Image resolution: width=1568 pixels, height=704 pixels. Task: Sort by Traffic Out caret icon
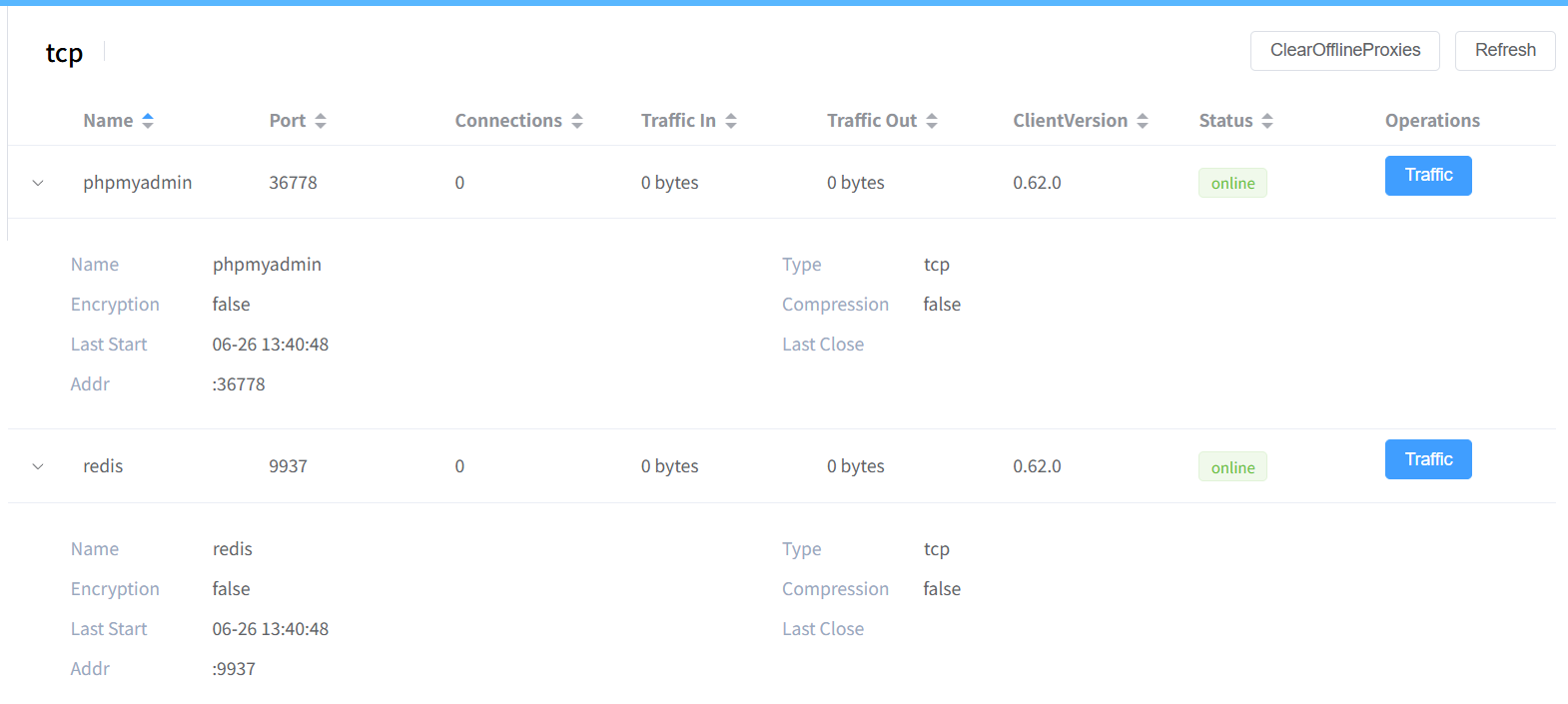[932, 121]
